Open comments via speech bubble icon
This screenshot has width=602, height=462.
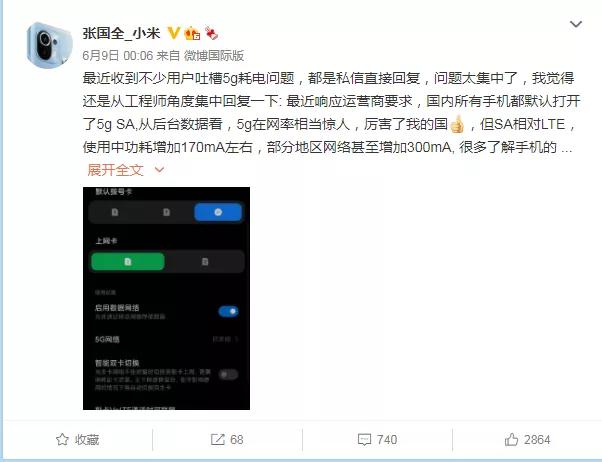(x=364, y=439)
